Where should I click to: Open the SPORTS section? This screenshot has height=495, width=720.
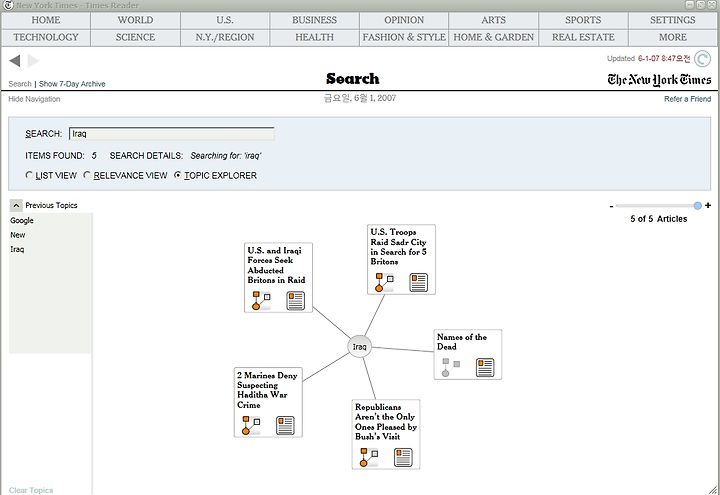tap(583, 20)
